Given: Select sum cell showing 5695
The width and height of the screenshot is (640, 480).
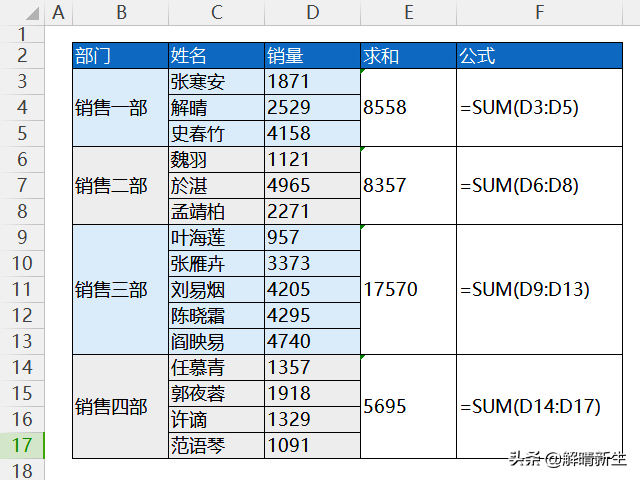Looking at the screenshot, I should click(x=409, y=407).
